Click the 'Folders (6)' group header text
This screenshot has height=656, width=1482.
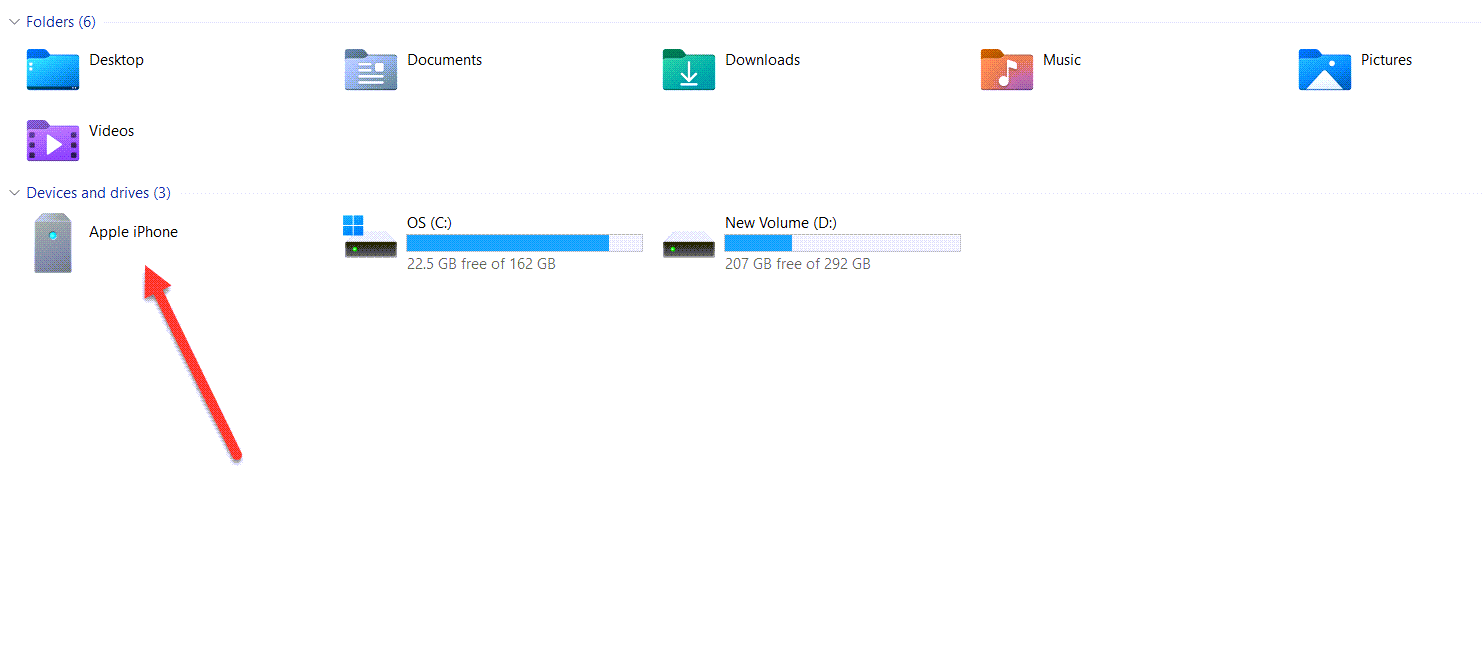click(x=61, y=21)
